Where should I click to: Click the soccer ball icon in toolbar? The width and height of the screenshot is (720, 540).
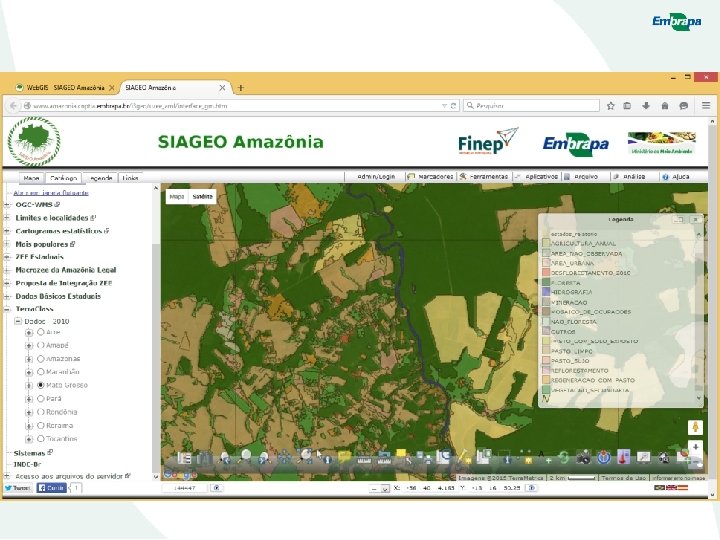pos(664,458)
